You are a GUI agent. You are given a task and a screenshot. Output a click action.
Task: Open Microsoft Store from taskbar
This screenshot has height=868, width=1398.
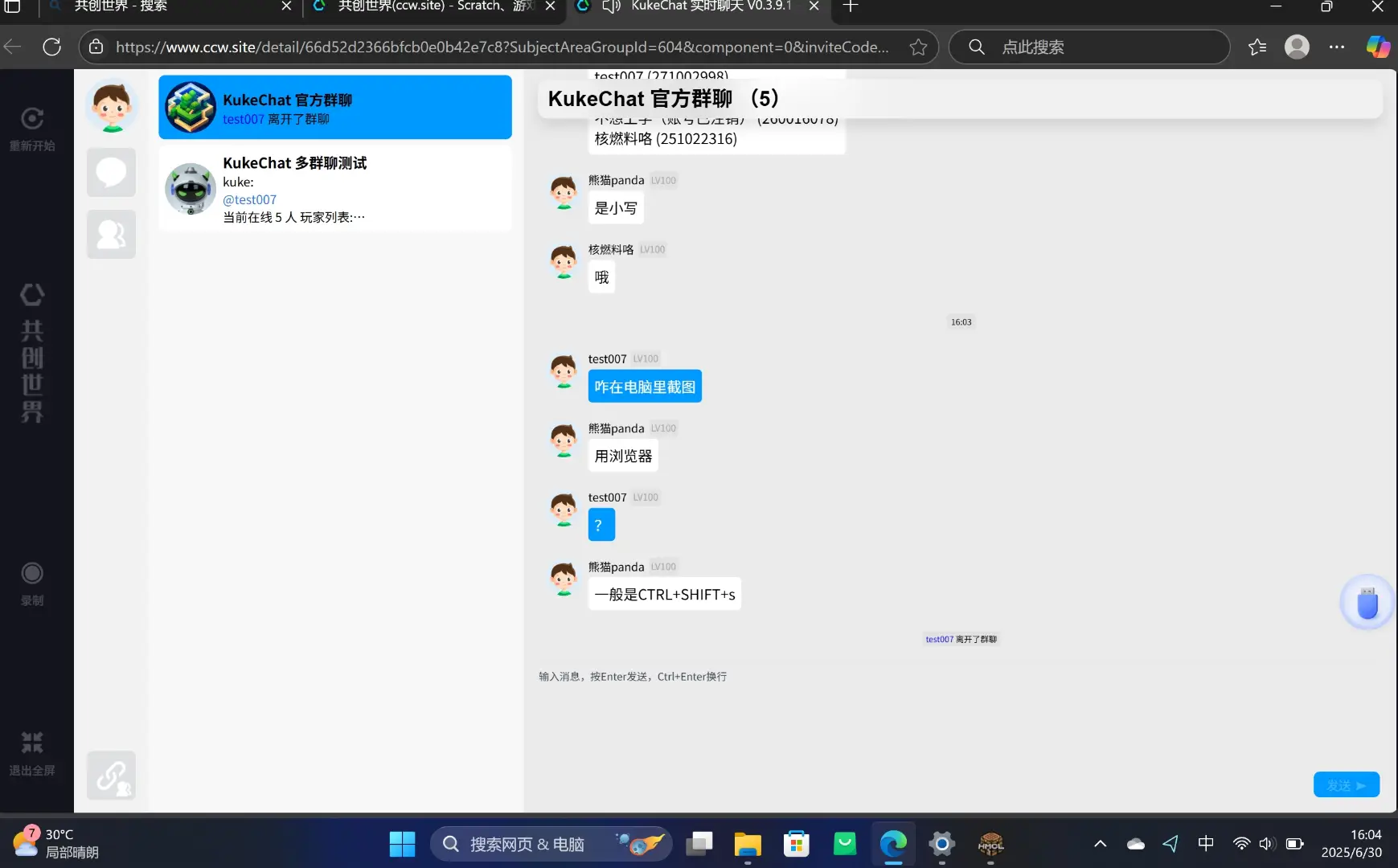coord(796,844)
